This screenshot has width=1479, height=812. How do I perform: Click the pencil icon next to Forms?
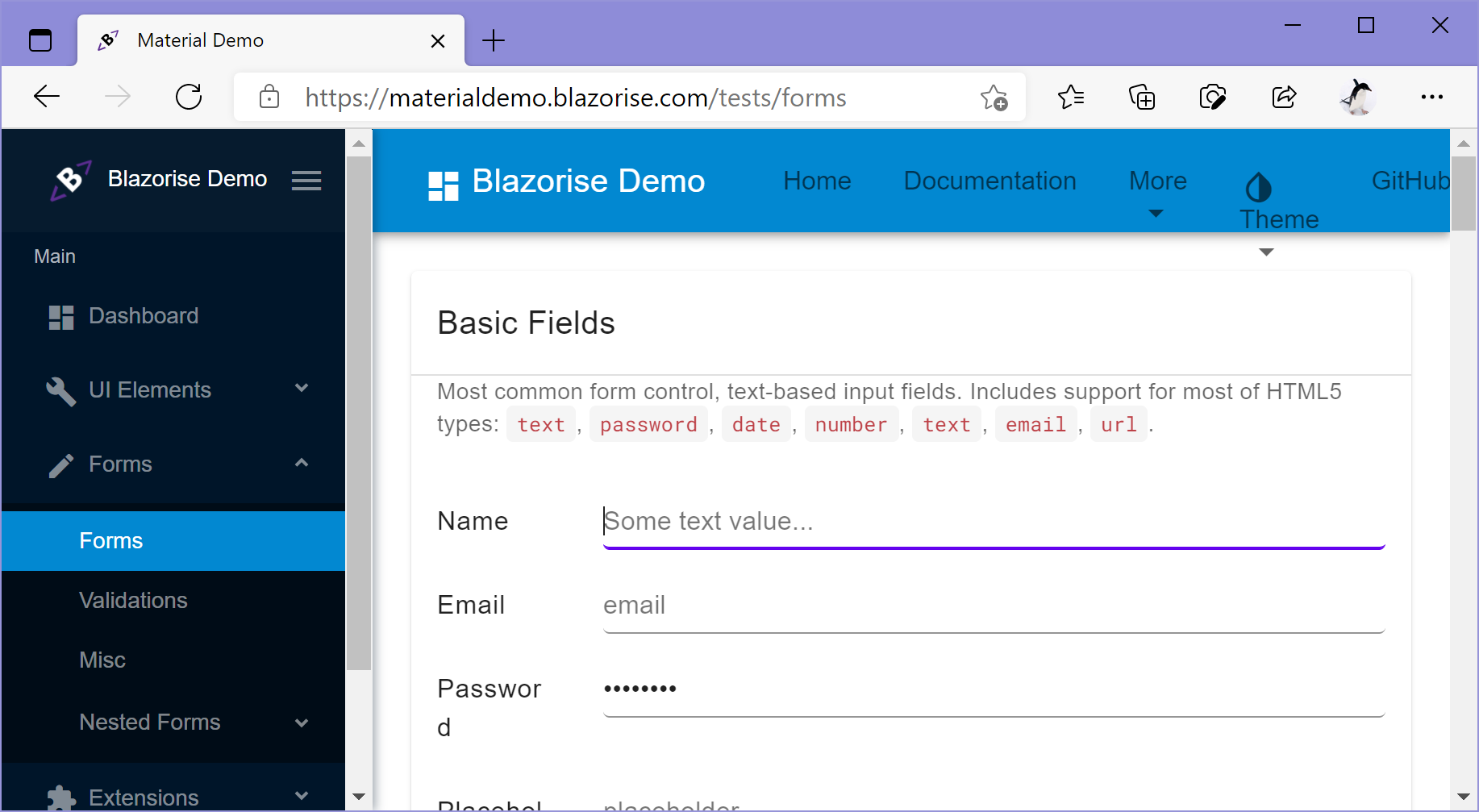[x=61, y=464]
